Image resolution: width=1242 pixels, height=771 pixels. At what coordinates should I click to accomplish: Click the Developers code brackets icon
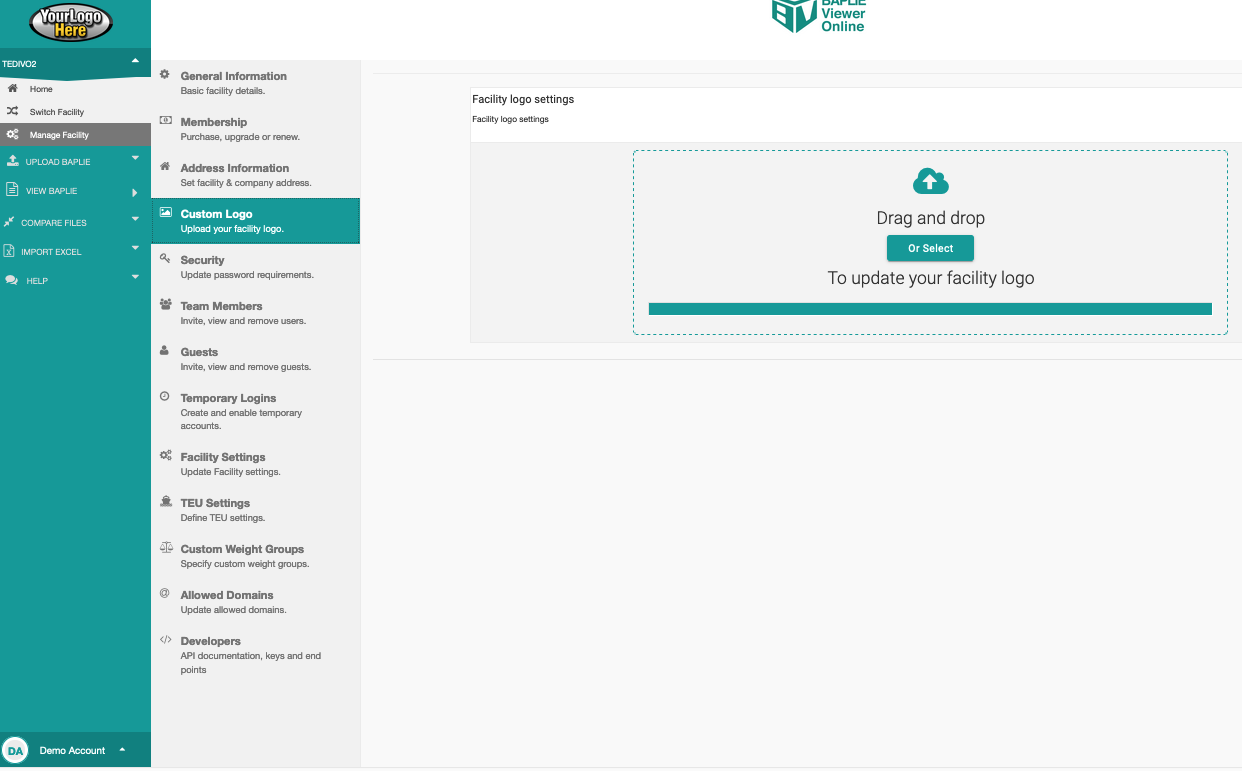tap(165, 640)
